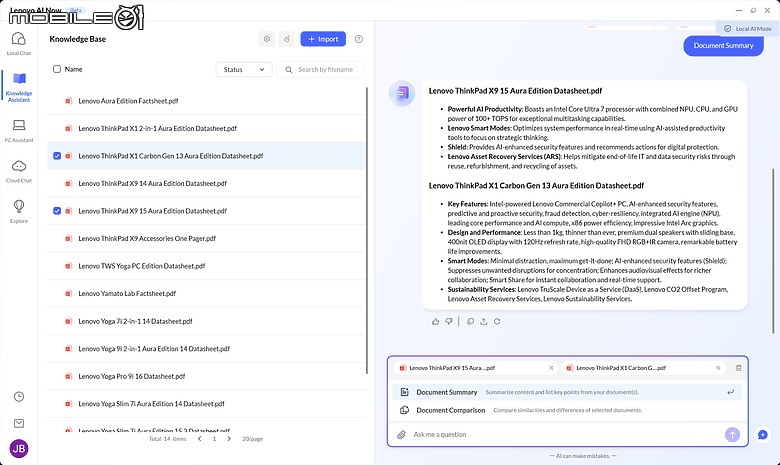Image resolution: width=780 pixels, height=465 pixels.
Task: Copy the response with copy icon
Action: click(x=470, y=322)
